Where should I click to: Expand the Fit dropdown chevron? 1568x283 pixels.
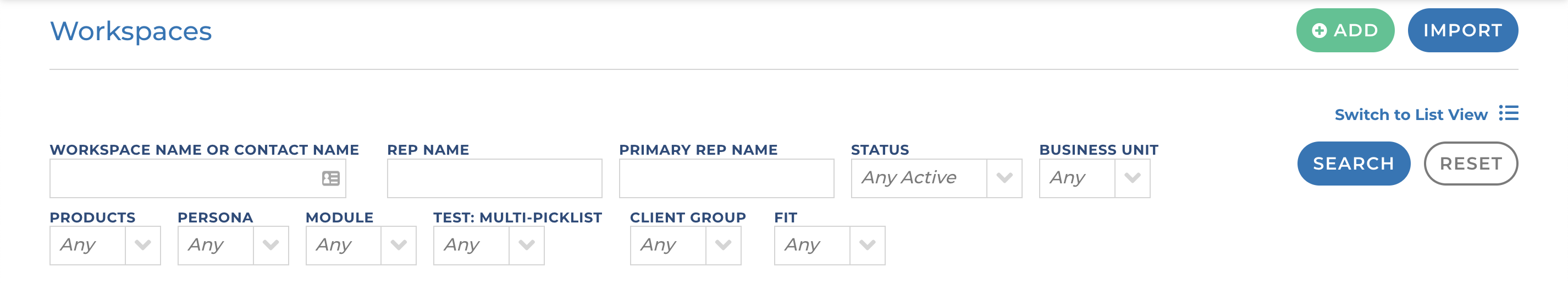point(867,245)
